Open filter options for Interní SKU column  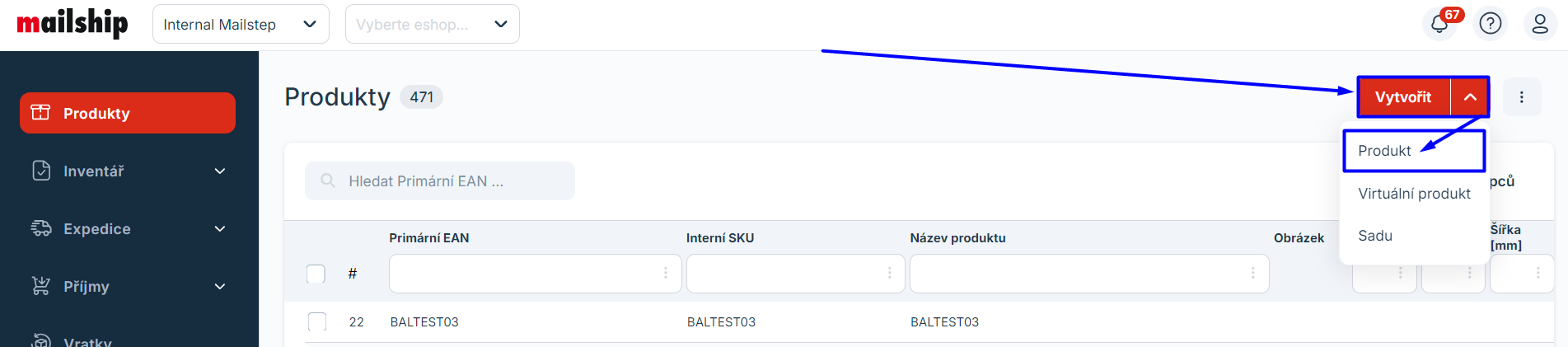pos(889,273)
